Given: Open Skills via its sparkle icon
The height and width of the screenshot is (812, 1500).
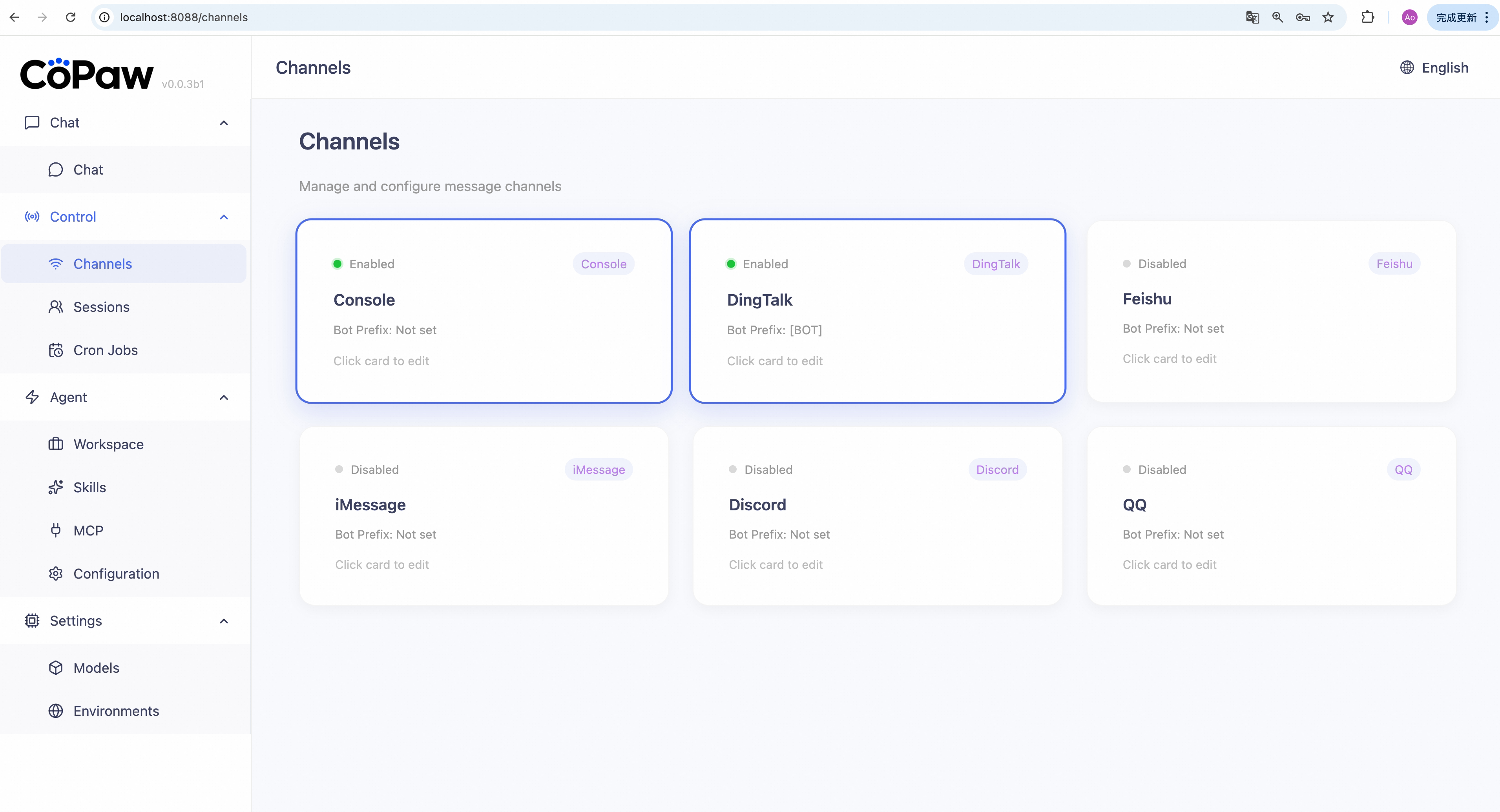Looking at the screenshot, I should (x=56, y=487).
